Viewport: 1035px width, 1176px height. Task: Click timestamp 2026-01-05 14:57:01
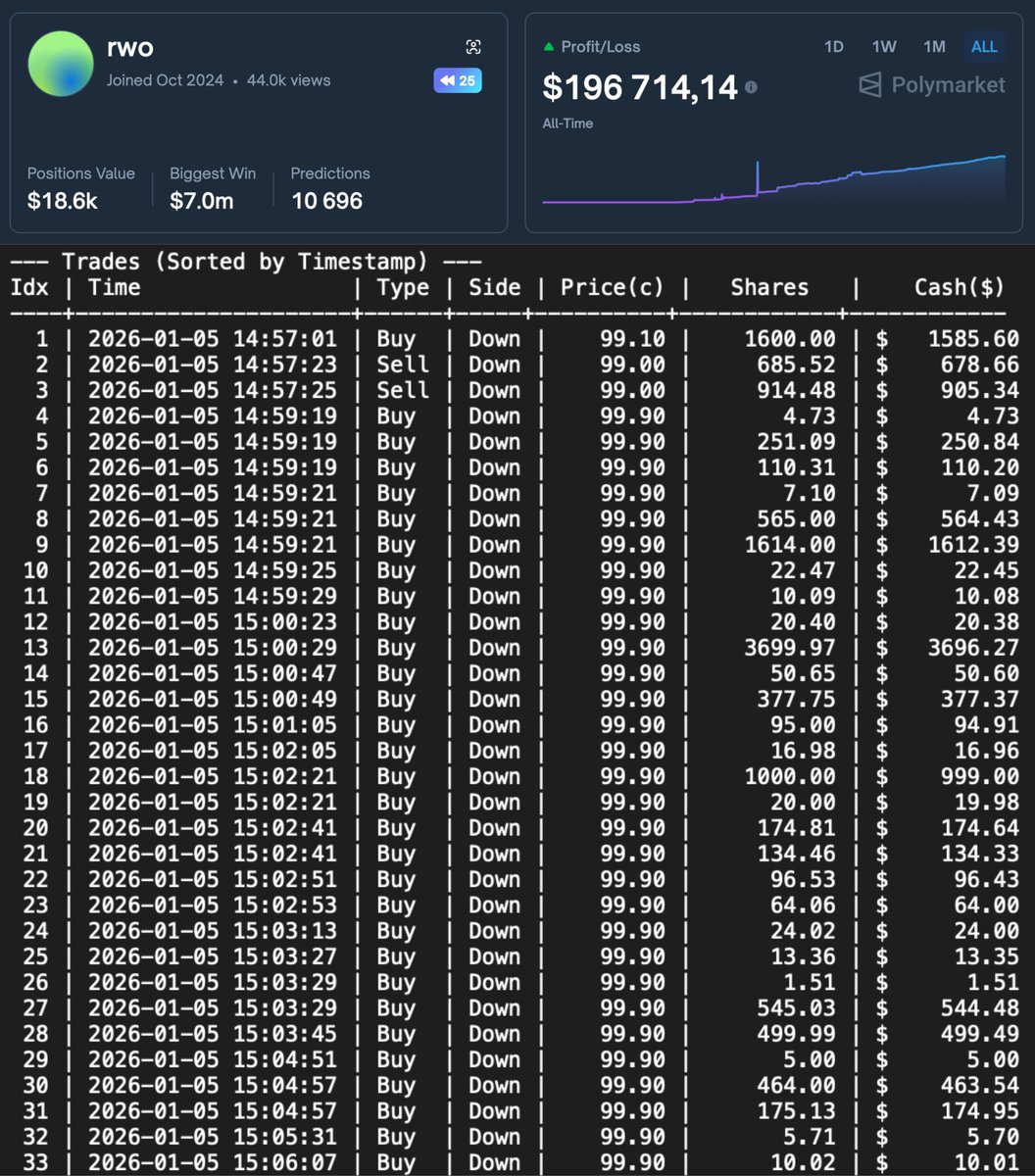point(213,339)
